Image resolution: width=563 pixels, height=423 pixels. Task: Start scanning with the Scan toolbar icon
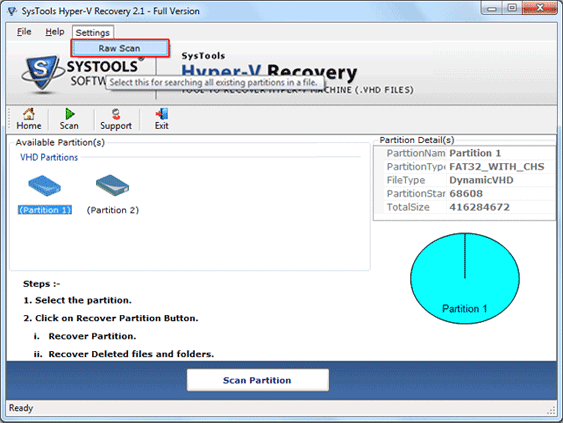pyautogui.click(x=69, y=119)
